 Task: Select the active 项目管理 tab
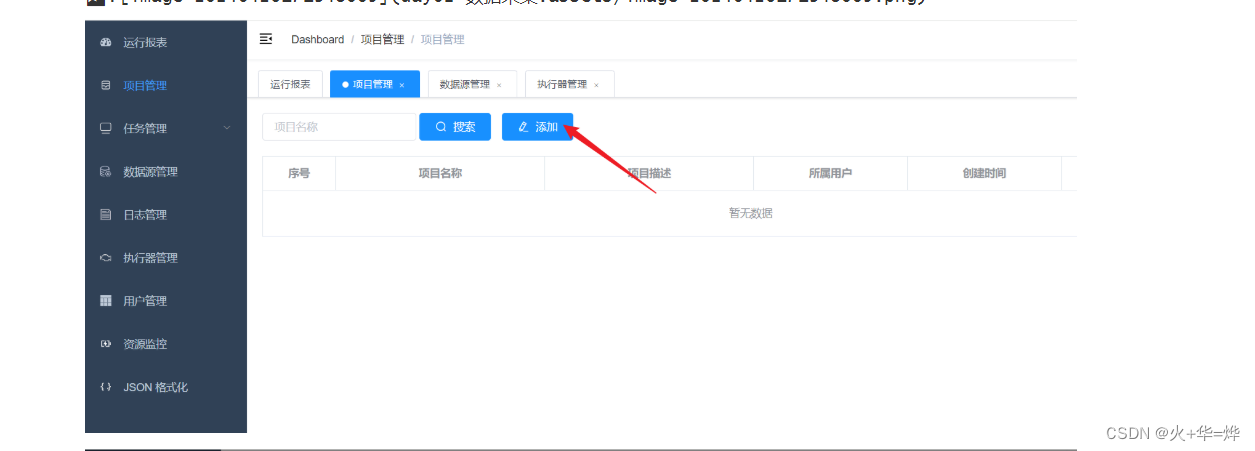373,84
